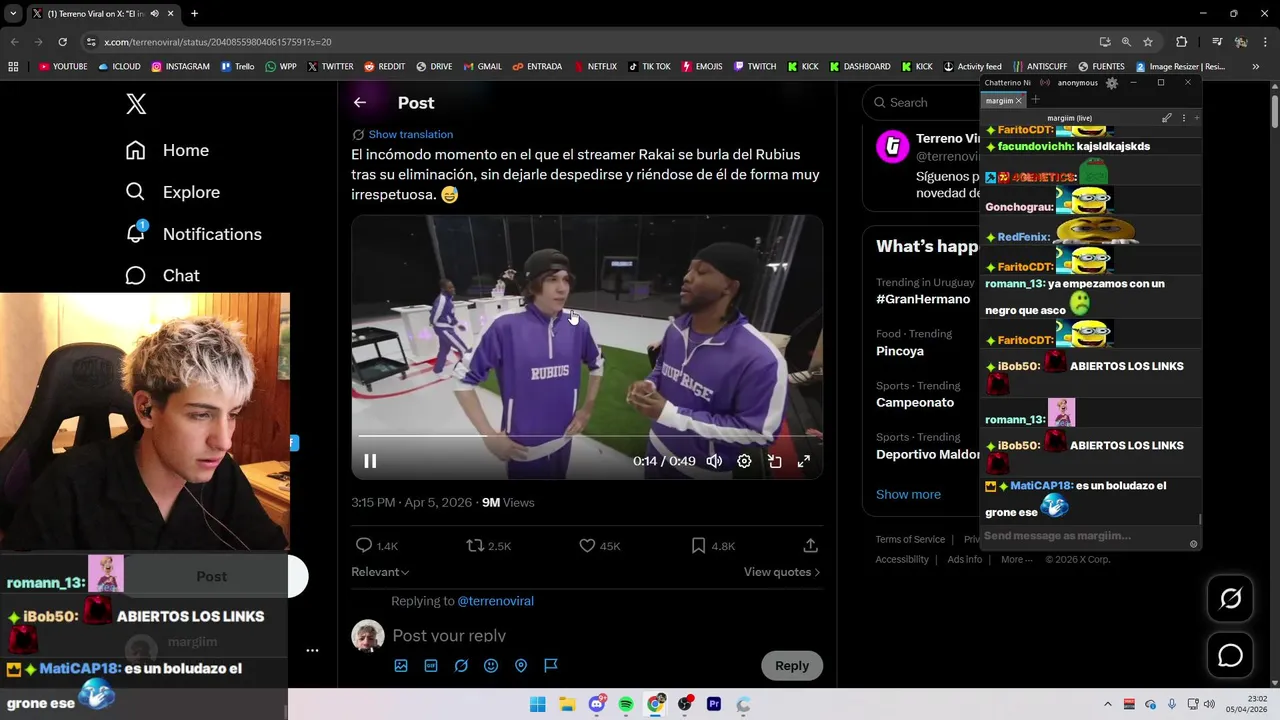Open Chrome extensions puzzle icon
Viewport: 1280px width, 720px height.
1182,42
